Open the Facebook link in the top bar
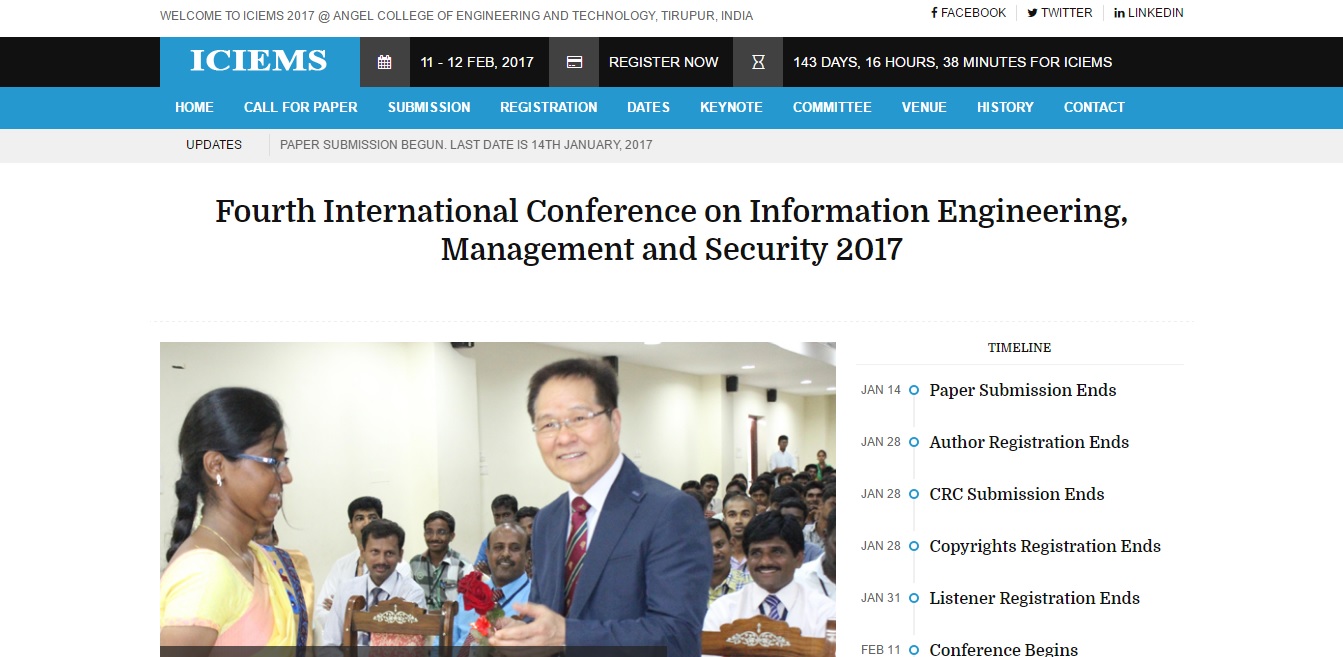The height and width of the screenshot is (657, 1343). pos(968,13)
